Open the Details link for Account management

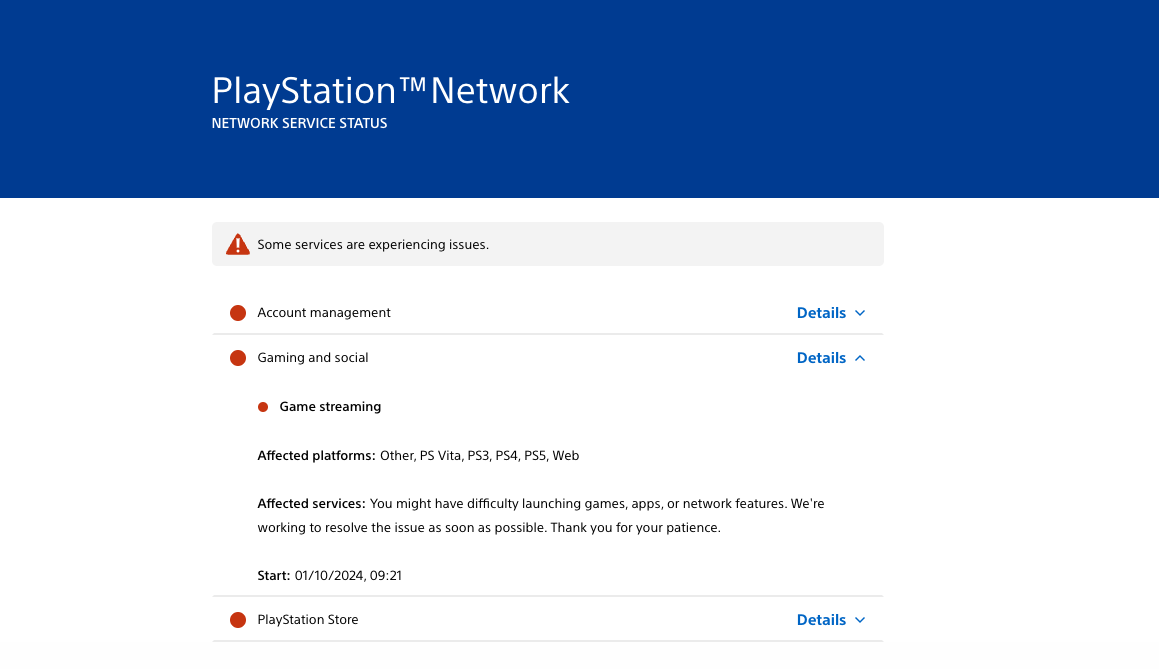(821, 313)
